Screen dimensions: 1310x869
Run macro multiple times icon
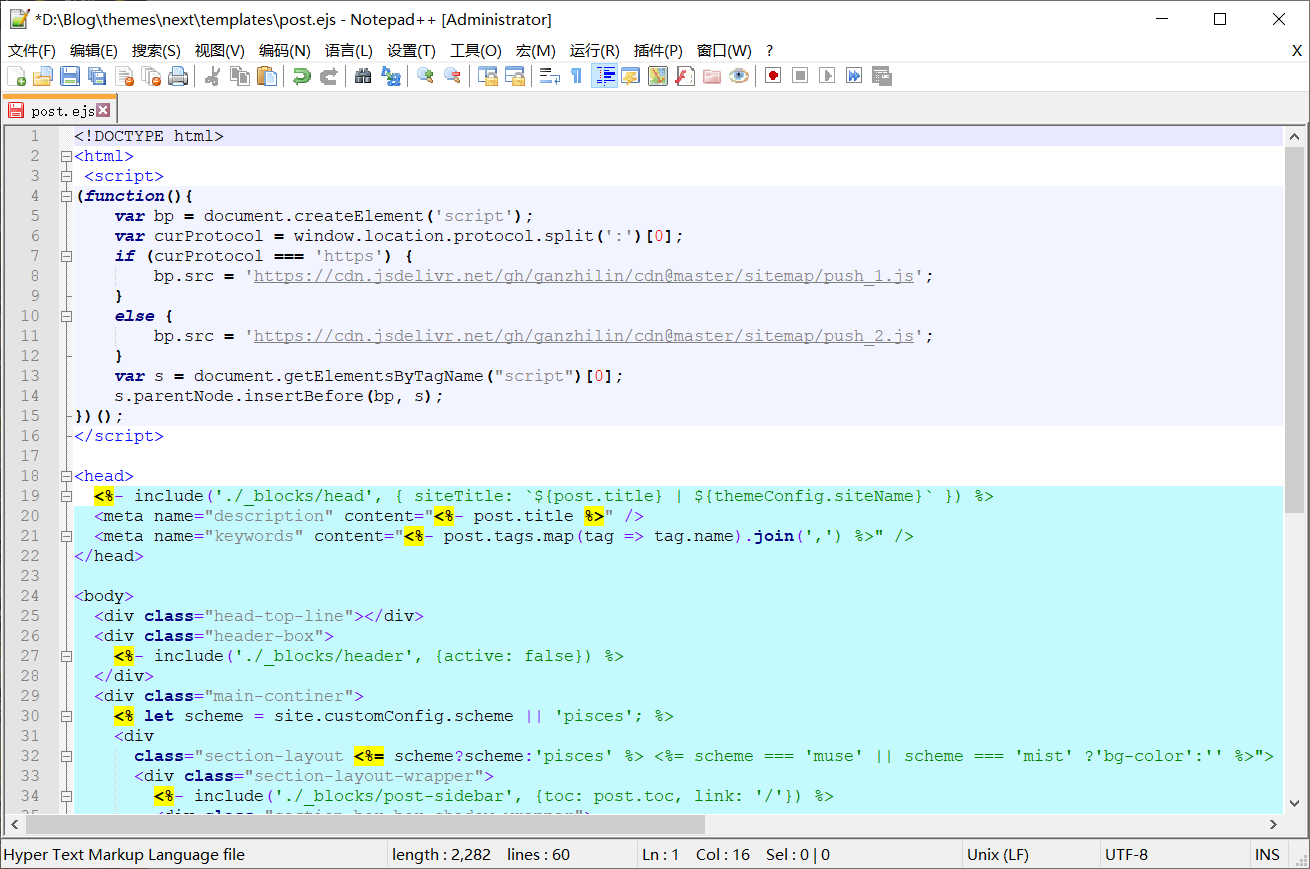point(854,76)
